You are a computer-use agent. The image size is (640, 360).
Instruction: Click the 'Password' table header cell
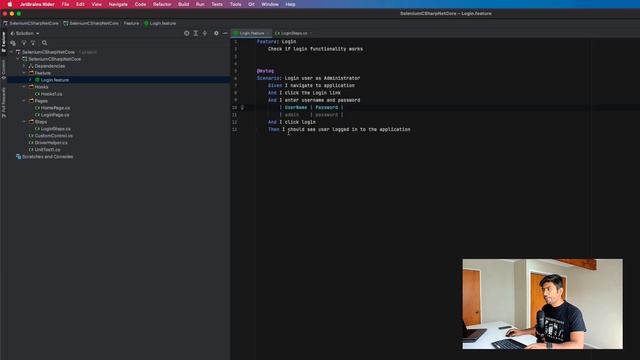point(327,107)
